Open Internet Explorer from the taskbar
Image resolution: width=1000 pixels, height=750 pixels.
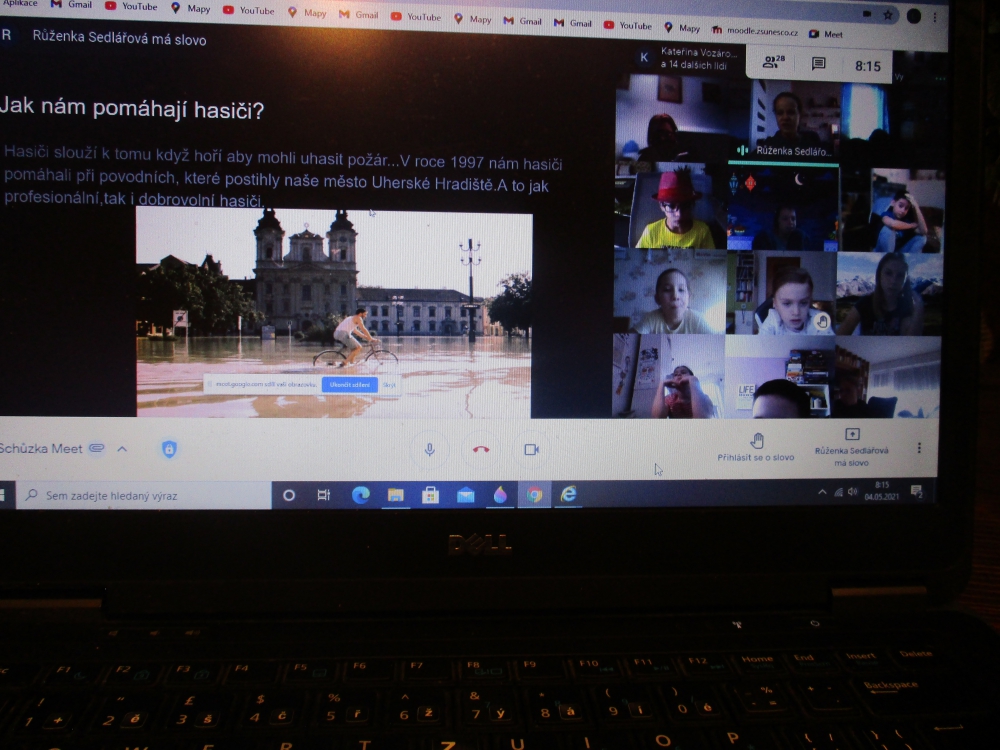click(x=568, y=494)
